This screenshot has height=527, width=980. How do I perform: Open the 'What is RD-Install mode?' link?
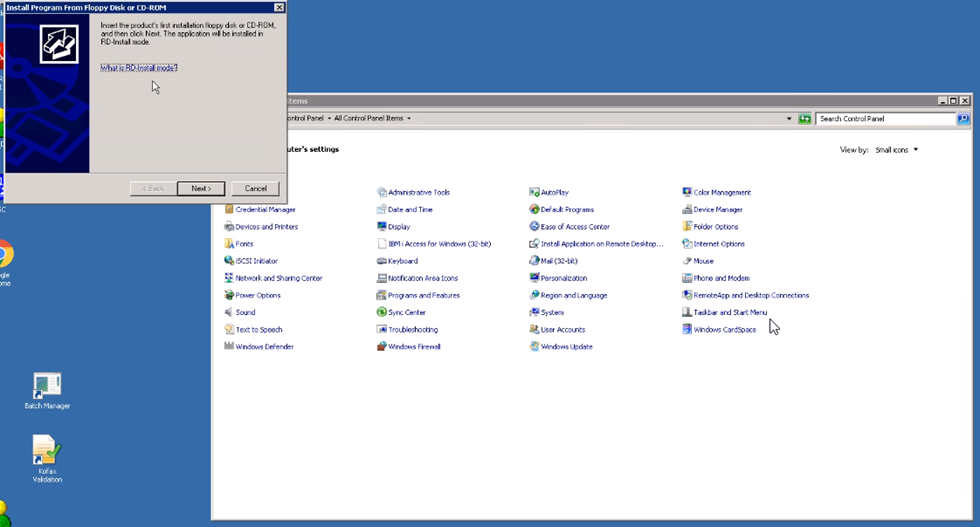tap(139, 68)
